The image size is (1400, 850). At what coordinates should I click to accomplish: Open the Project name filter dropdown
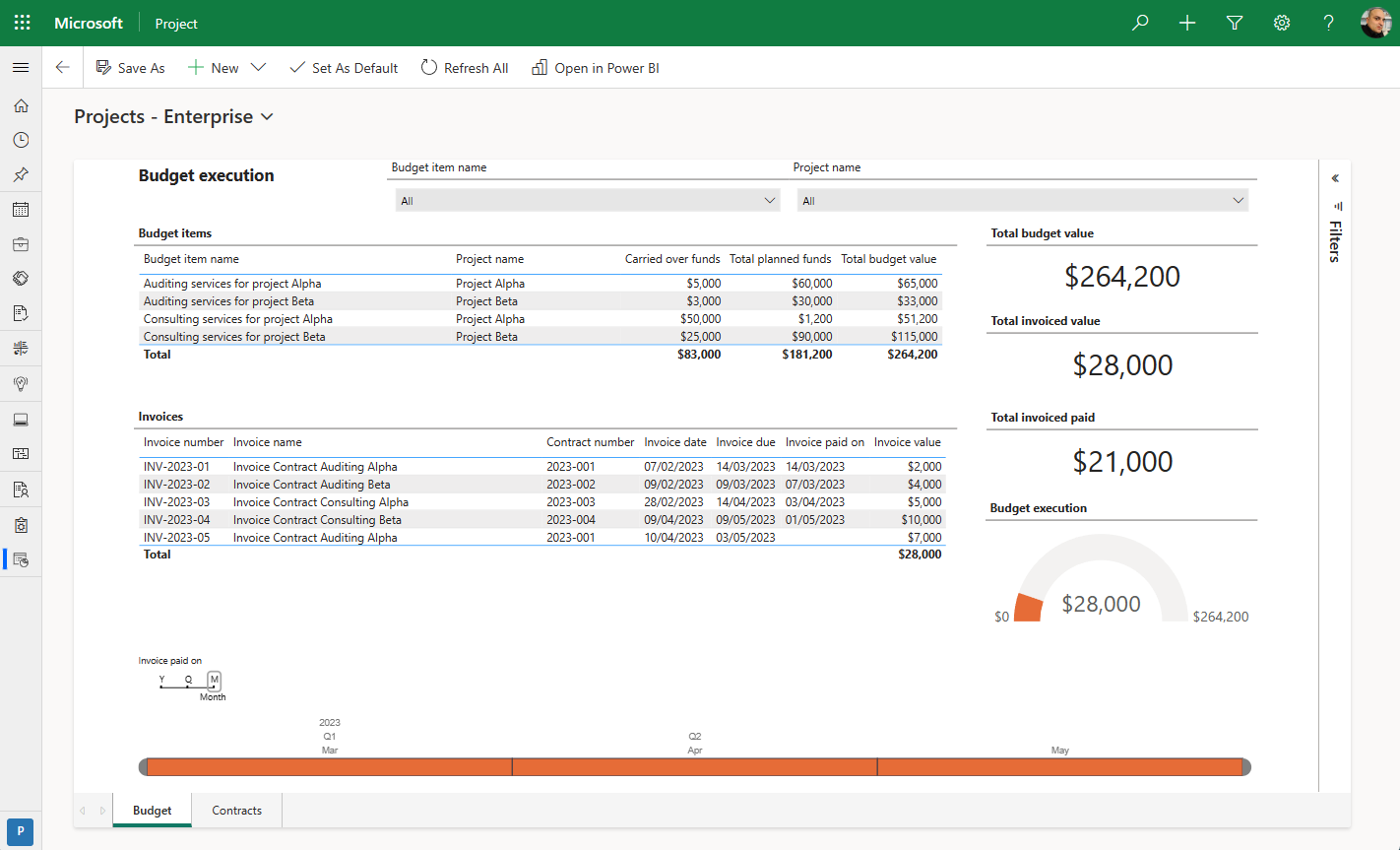pos(1022,201)
